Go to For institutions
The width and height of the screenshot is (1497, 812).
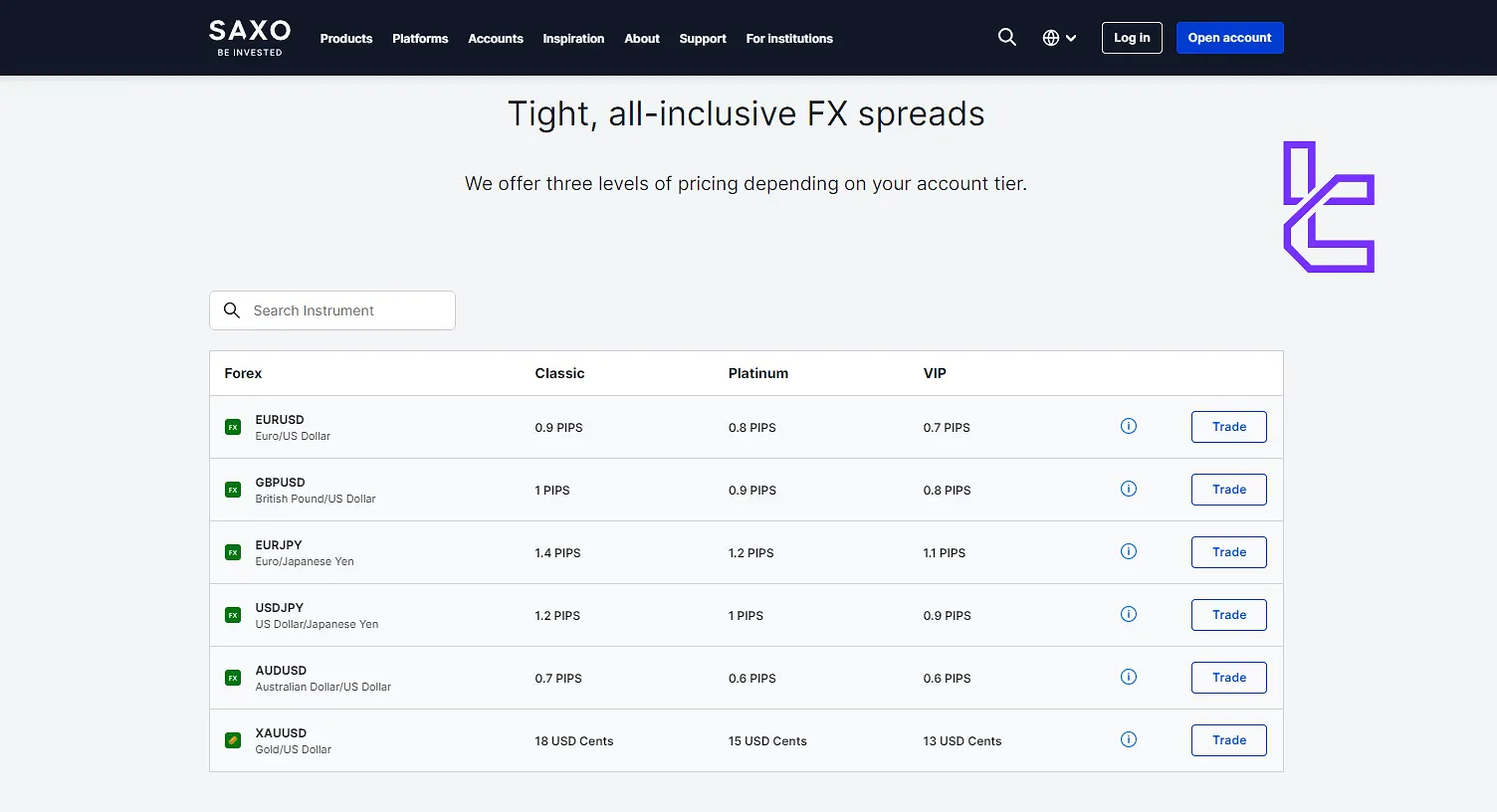click(x=789, y=39)
